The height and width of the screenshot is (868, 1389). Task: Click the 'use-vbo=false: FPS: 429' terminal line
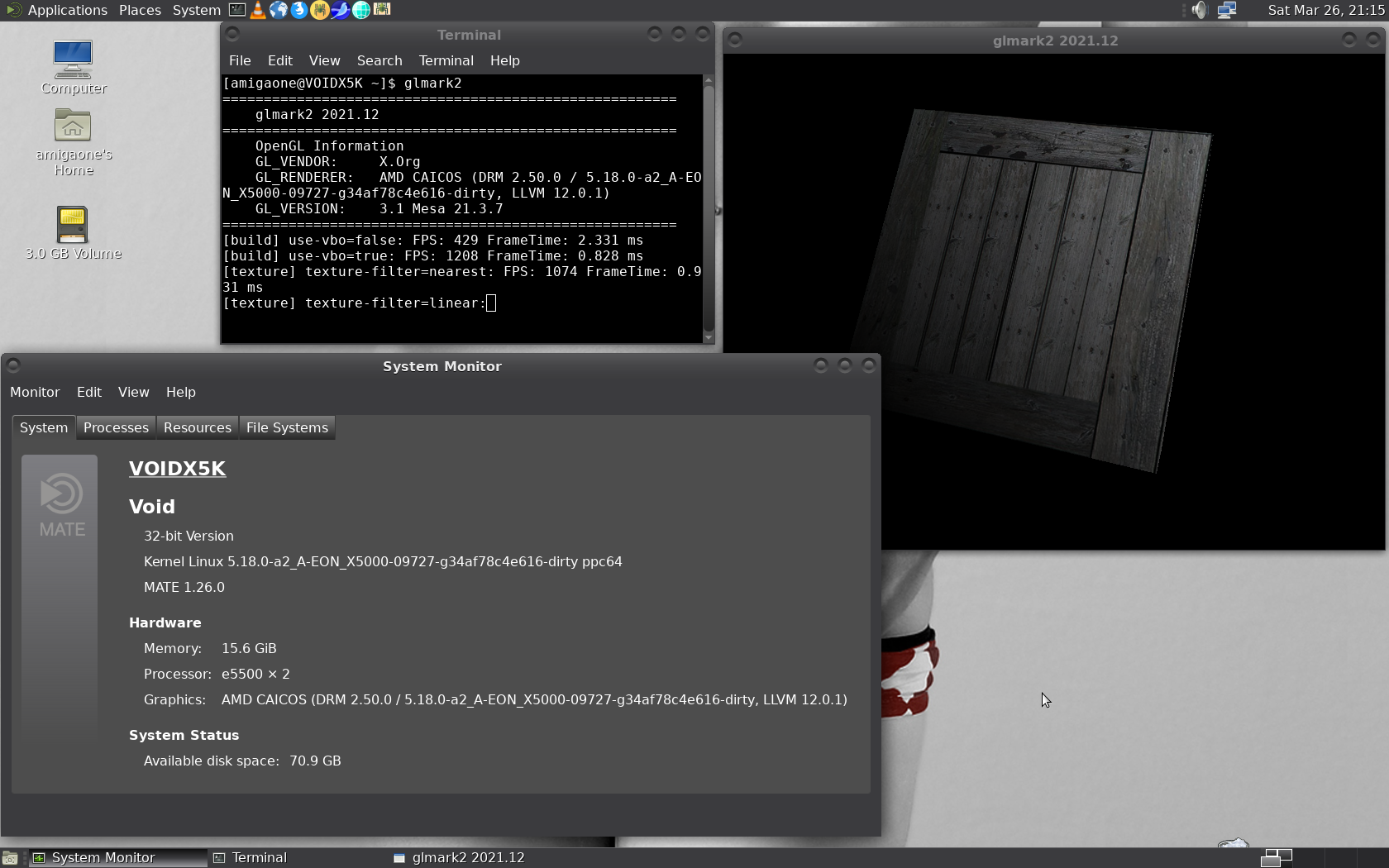[x=432, y=241]
